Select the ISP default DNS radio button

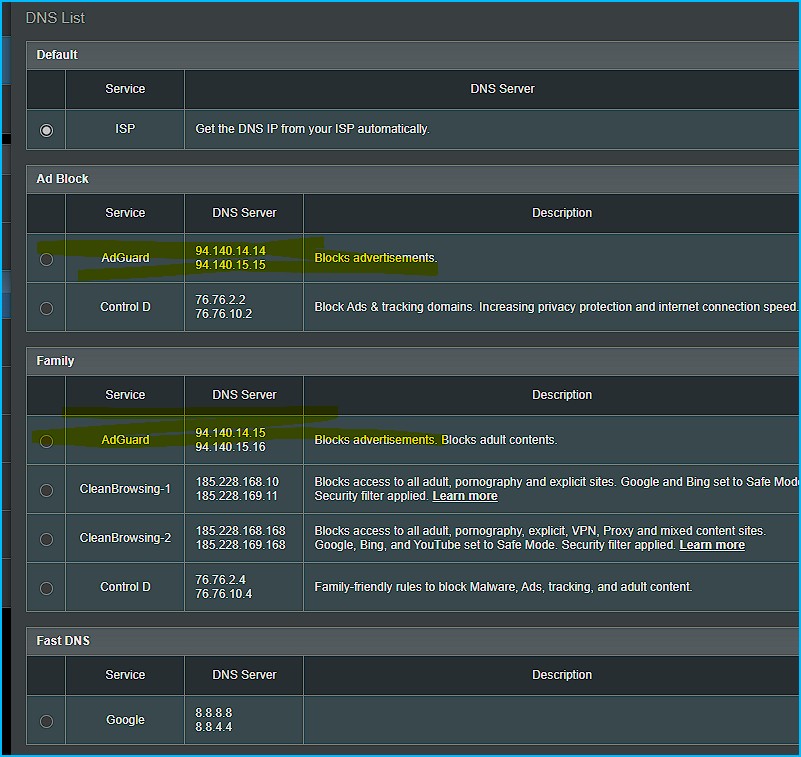coord(46,130)
